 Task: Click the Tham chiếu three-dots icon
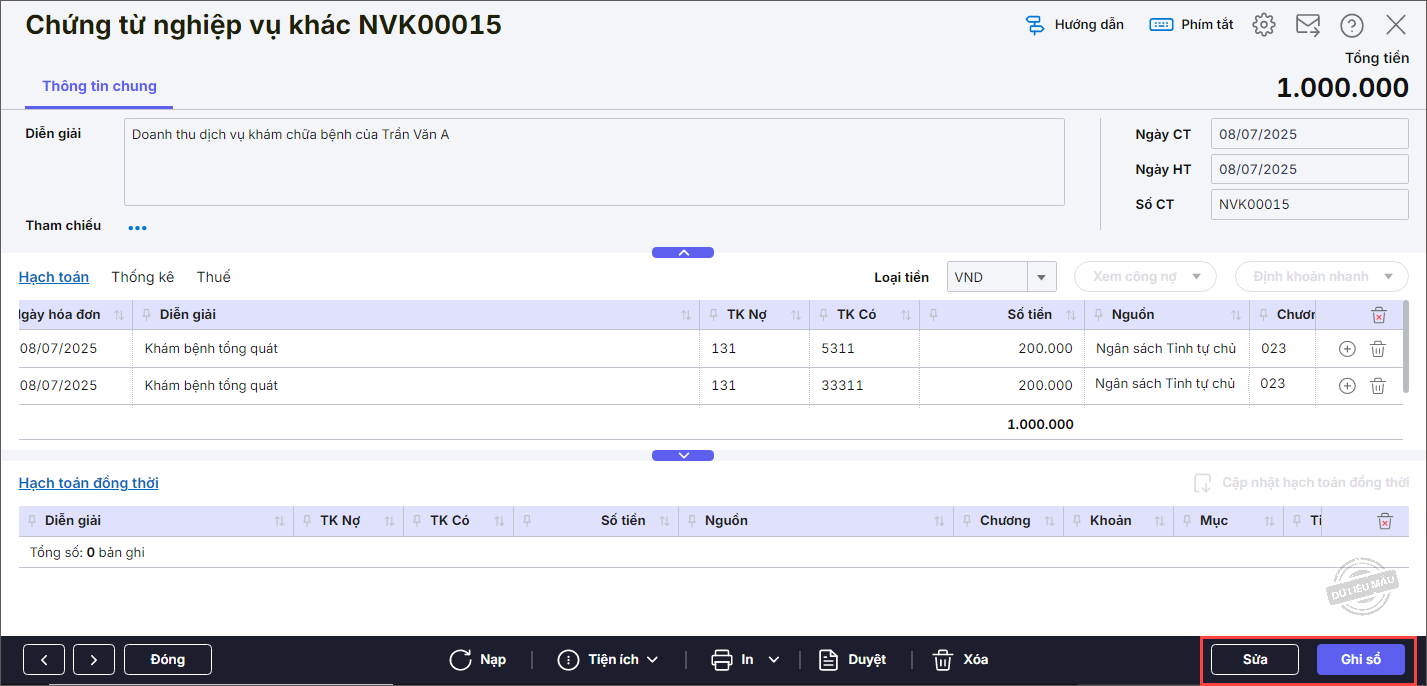click(x=138, y=228)
